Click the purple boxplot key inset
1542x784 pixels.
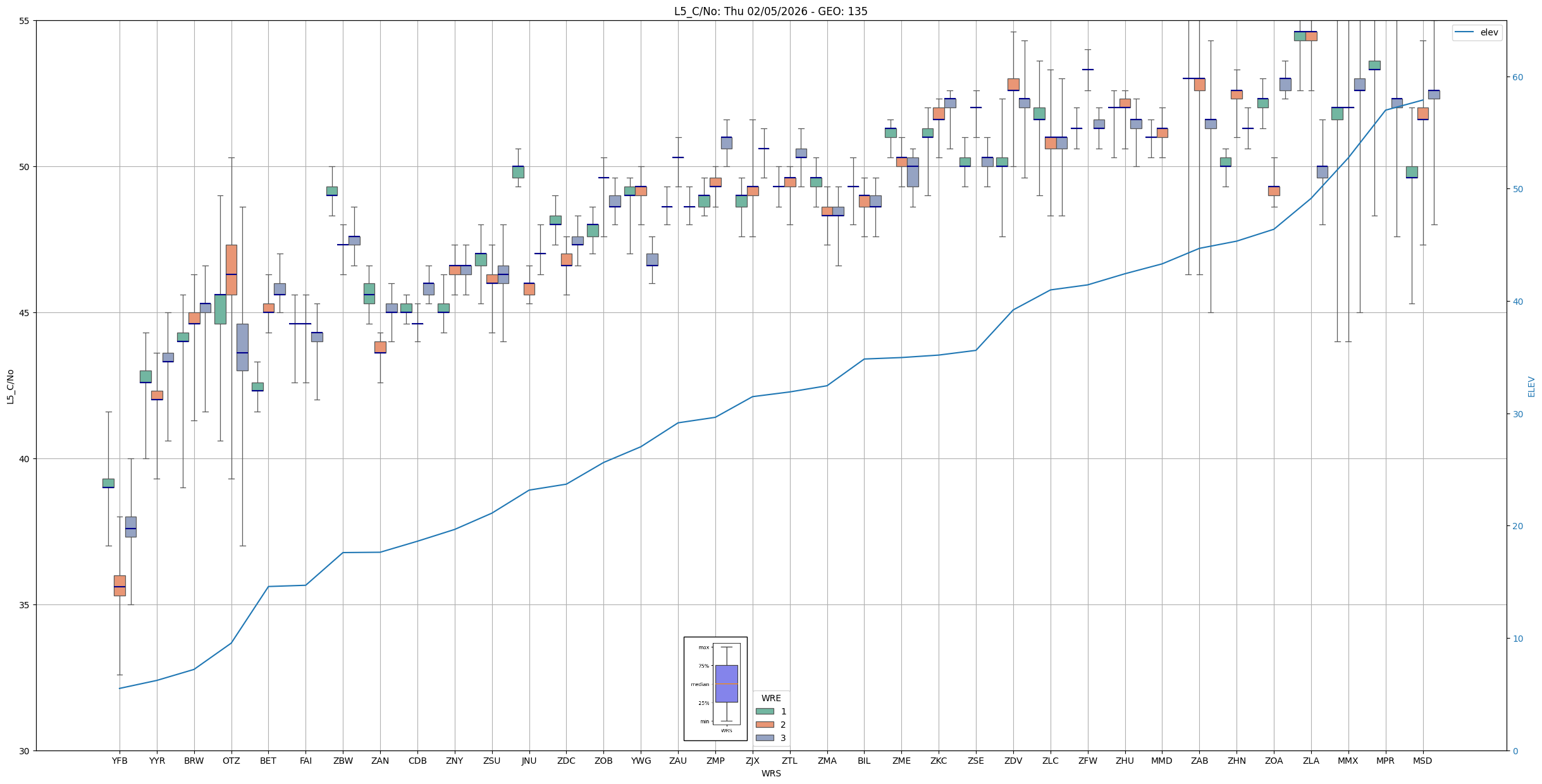pyautogui.click(x=726, y=683)
